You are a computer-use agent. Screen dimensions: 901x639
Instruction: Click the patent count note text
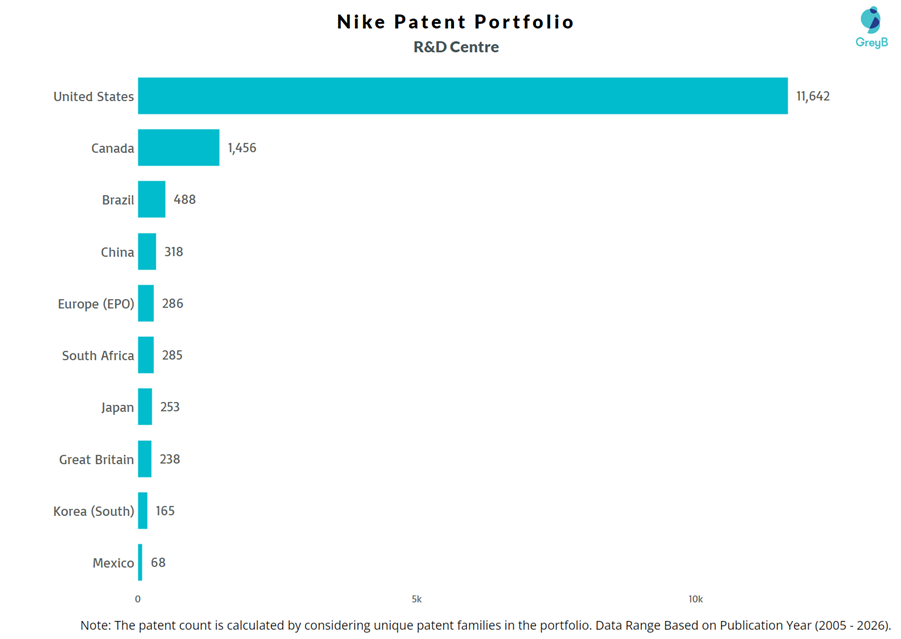(x=485, y=625)
